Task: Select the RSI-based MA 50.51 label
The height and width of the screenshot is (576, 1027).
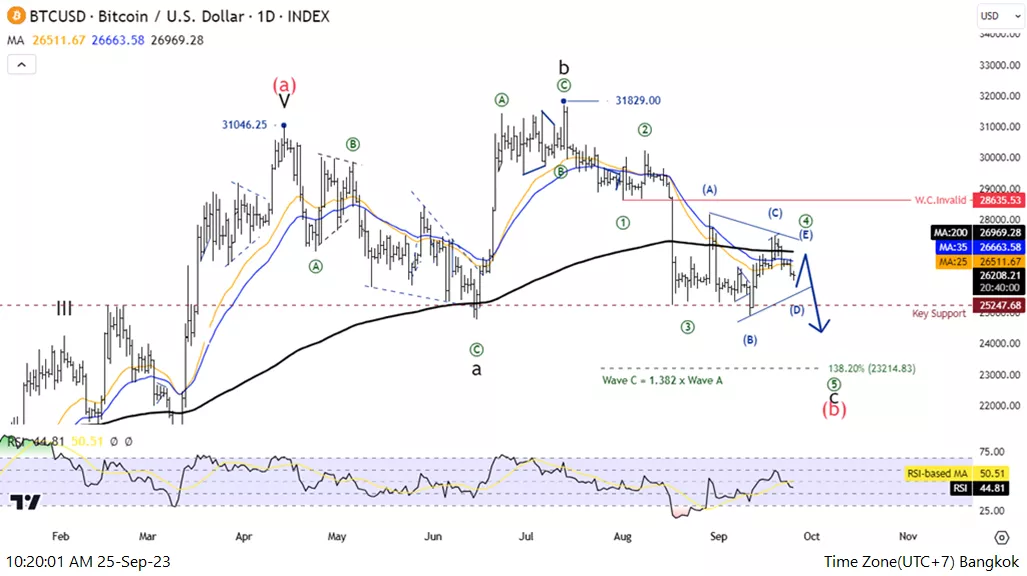Action: pos(957,473)
